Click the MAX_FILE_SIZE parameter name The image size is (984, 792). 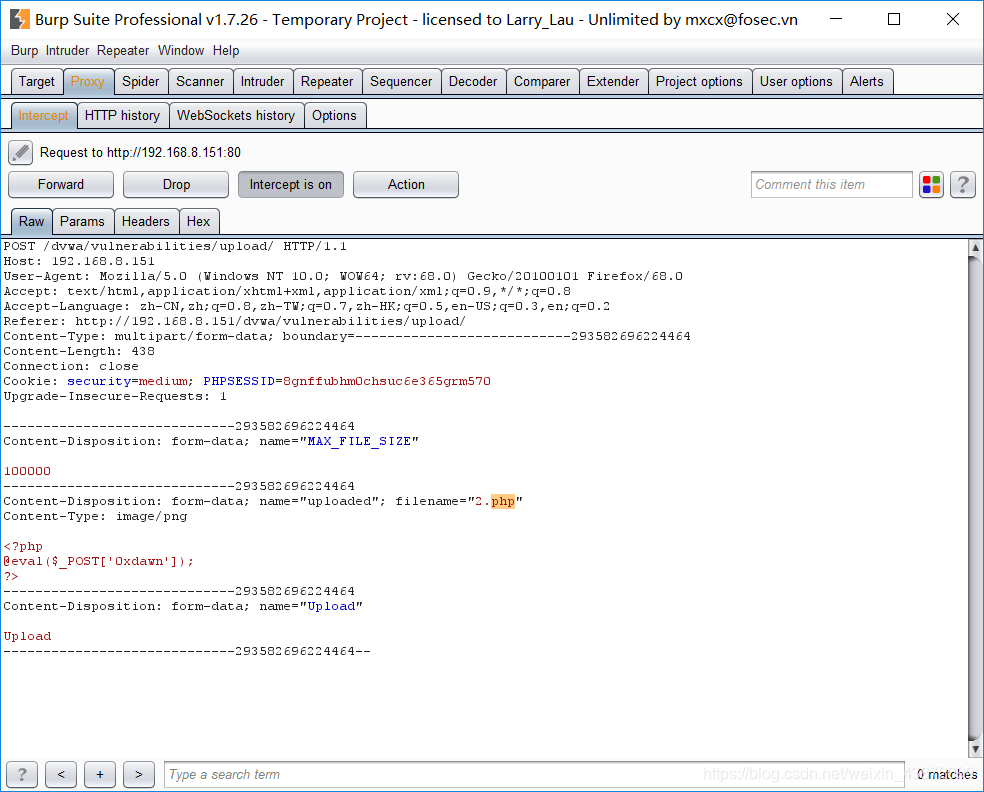click(x=359, y=441)
